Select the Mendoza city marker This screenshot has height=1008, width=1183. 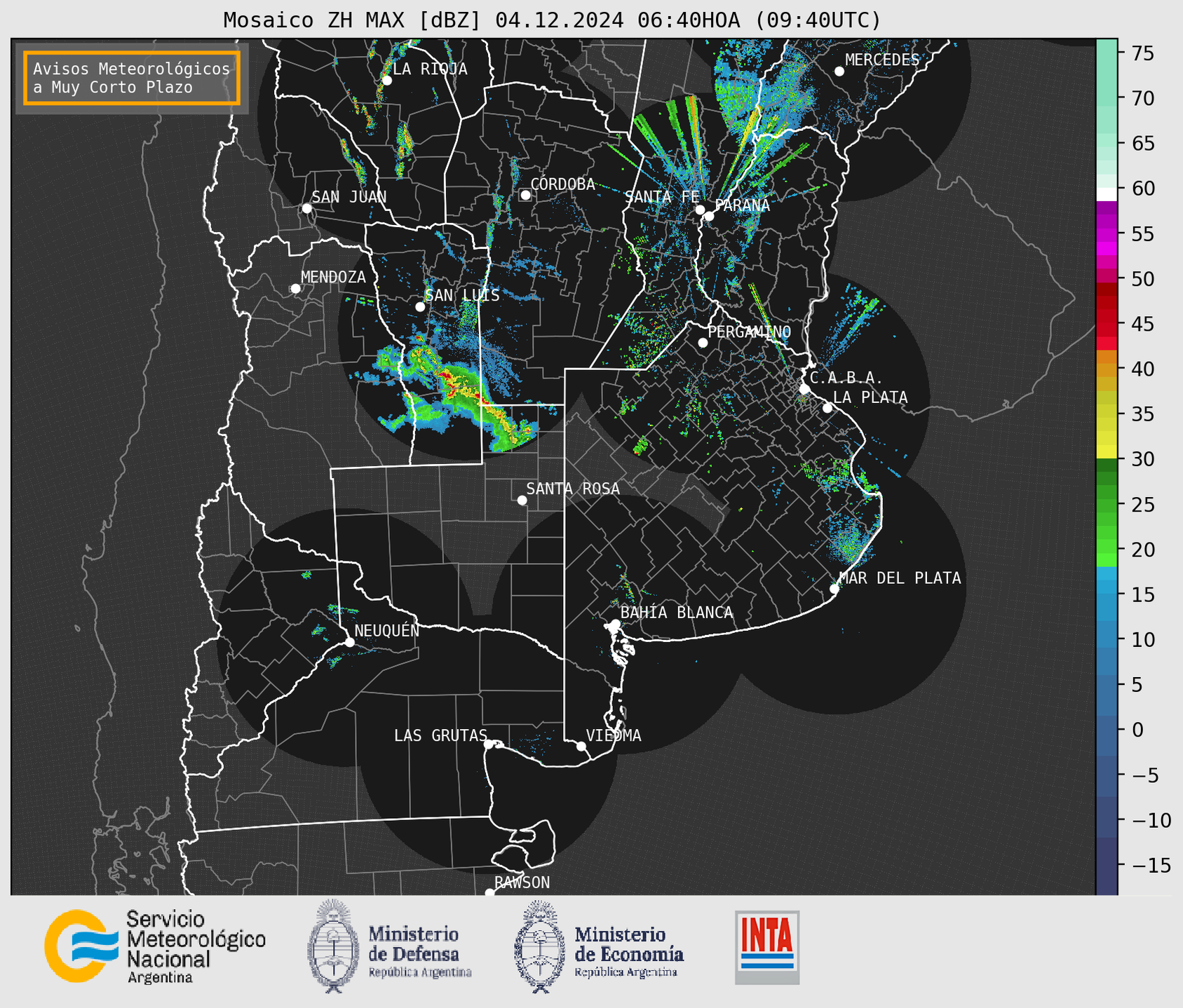(295, 289)
